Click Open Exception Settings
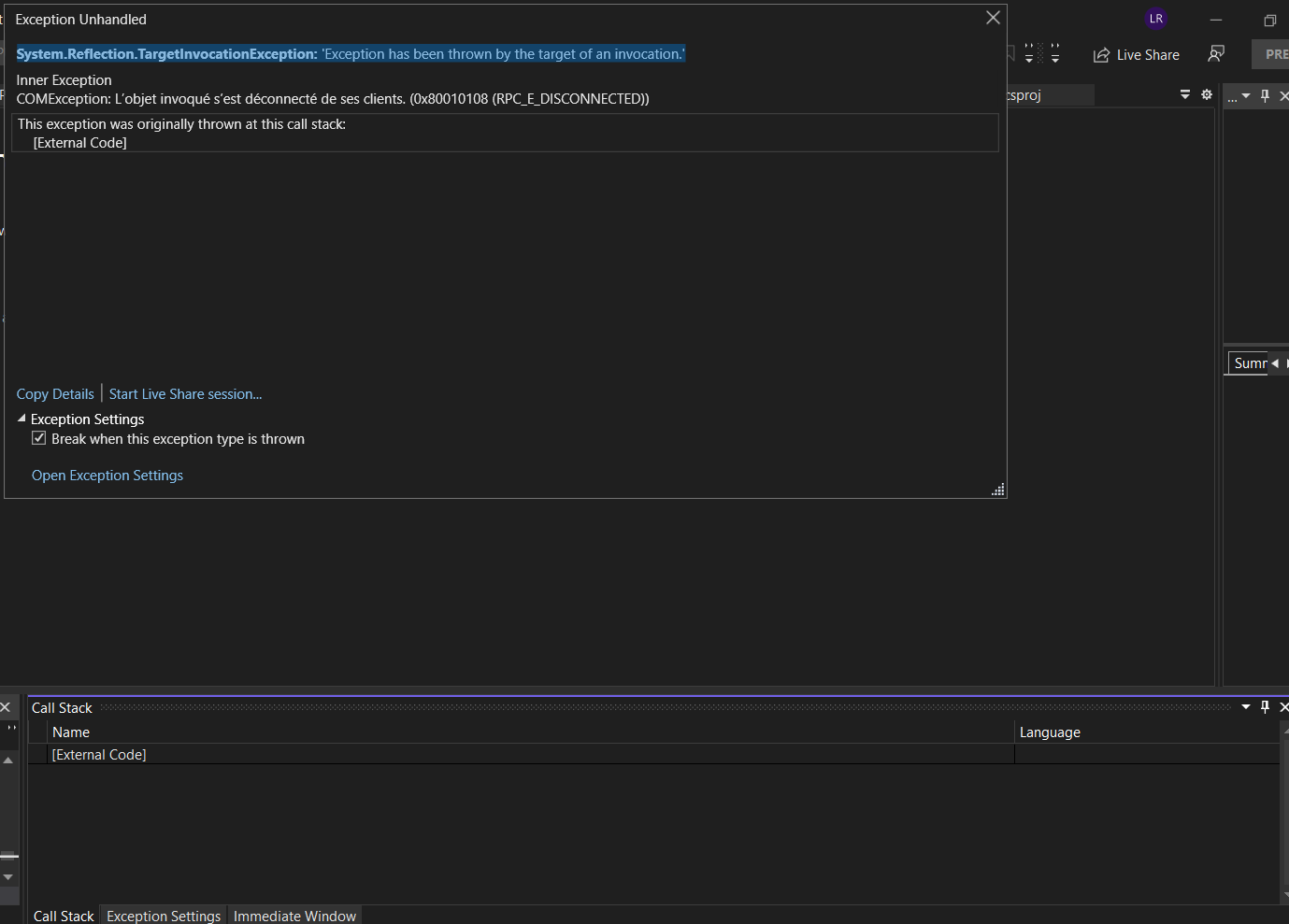 pyautogui.click(x=107, y=475)
